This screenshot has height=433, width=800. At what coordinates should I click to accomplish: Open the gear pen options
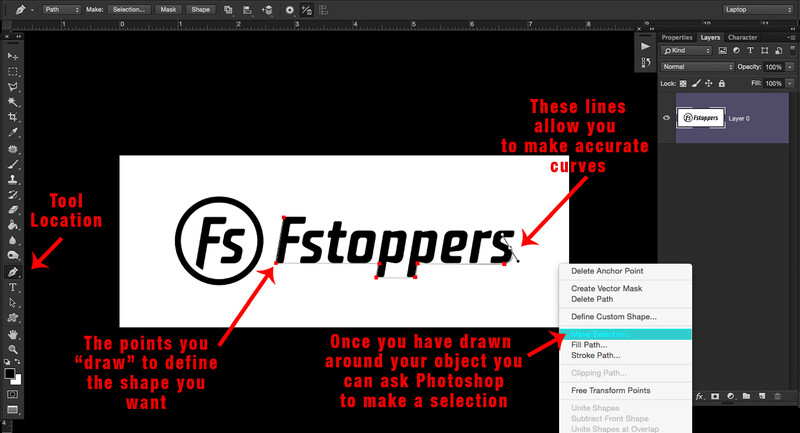coord(289,10)
